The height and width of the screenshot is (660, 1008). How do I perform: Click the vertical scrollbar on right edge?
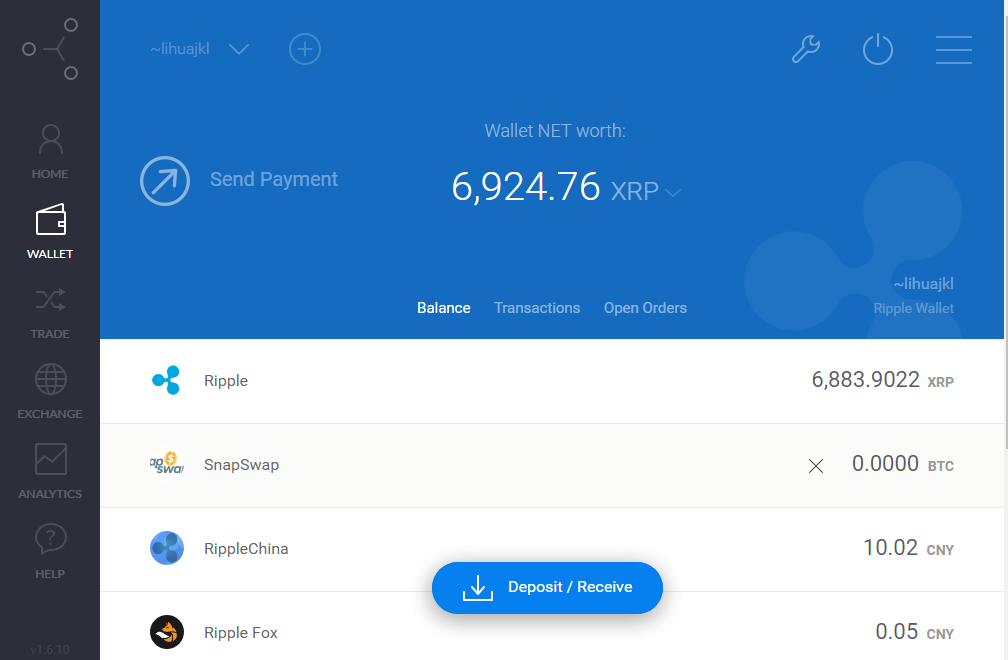pyautogui.click(x=1005, y=231)
